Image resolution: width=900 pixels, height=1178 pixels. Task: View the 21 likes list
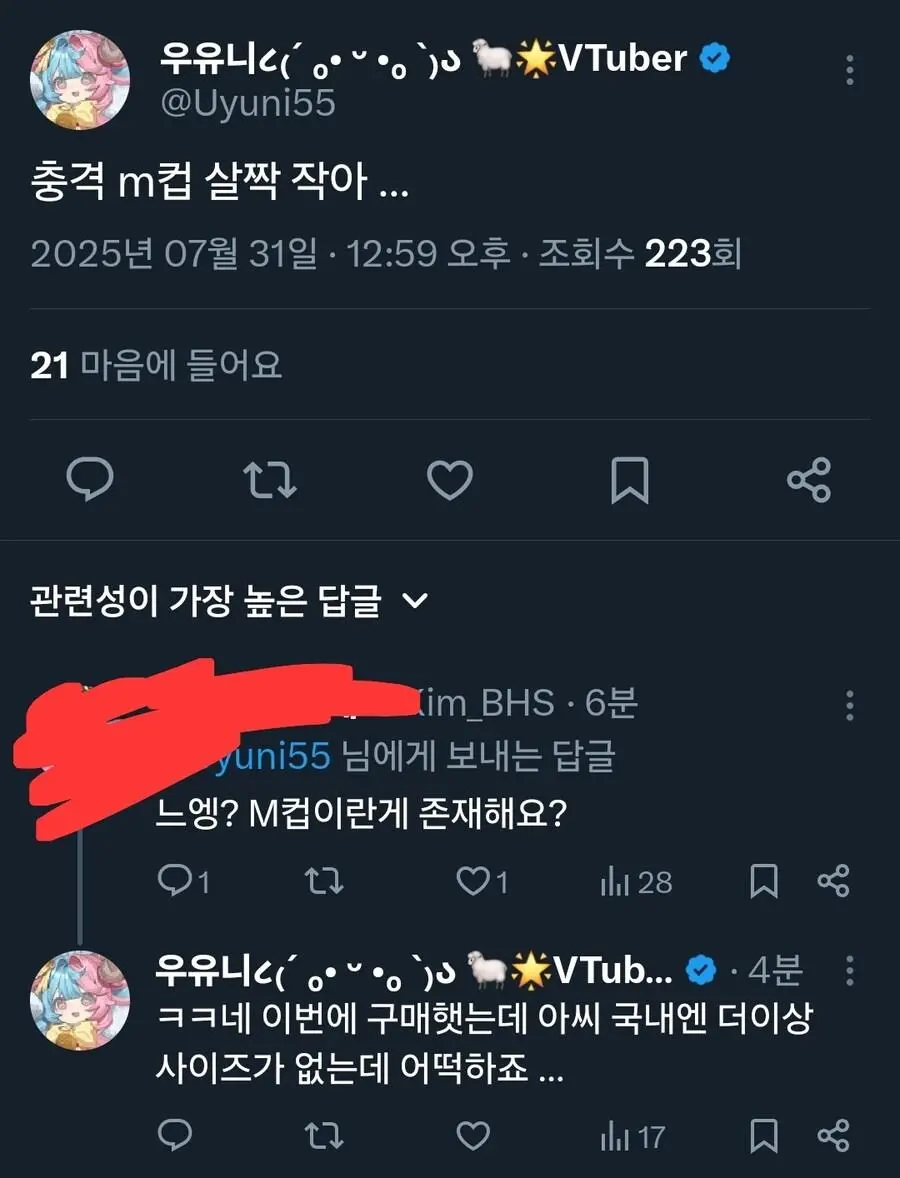[x=157, y=366]
